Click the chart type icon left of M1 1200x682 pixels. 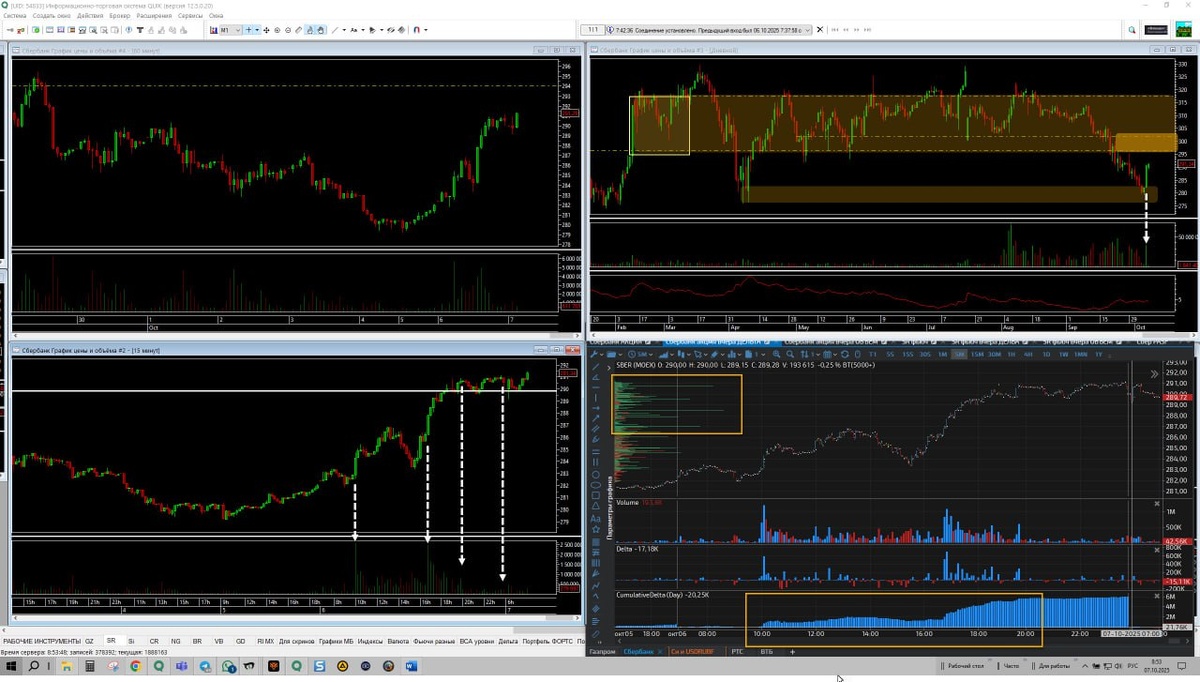point(214,30)
